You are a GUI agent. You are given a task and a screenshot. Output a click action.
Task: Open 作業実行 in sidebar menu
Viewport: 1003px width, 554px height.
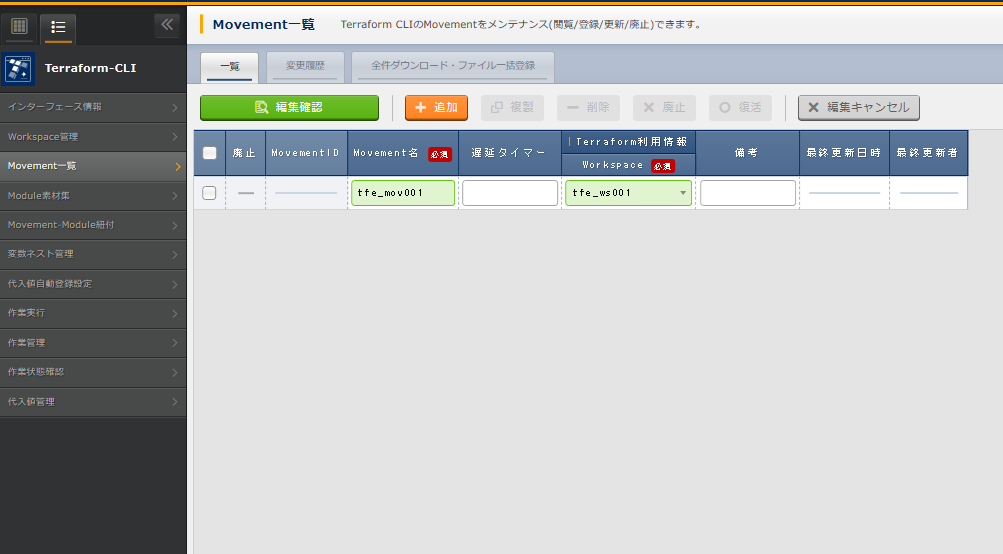tap(93, 313)
